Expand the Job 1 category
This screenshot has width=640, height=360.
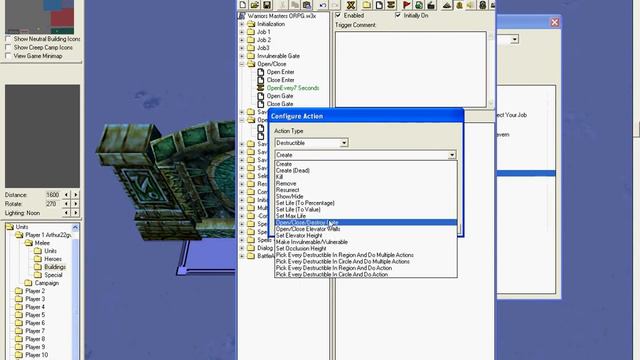242,32
